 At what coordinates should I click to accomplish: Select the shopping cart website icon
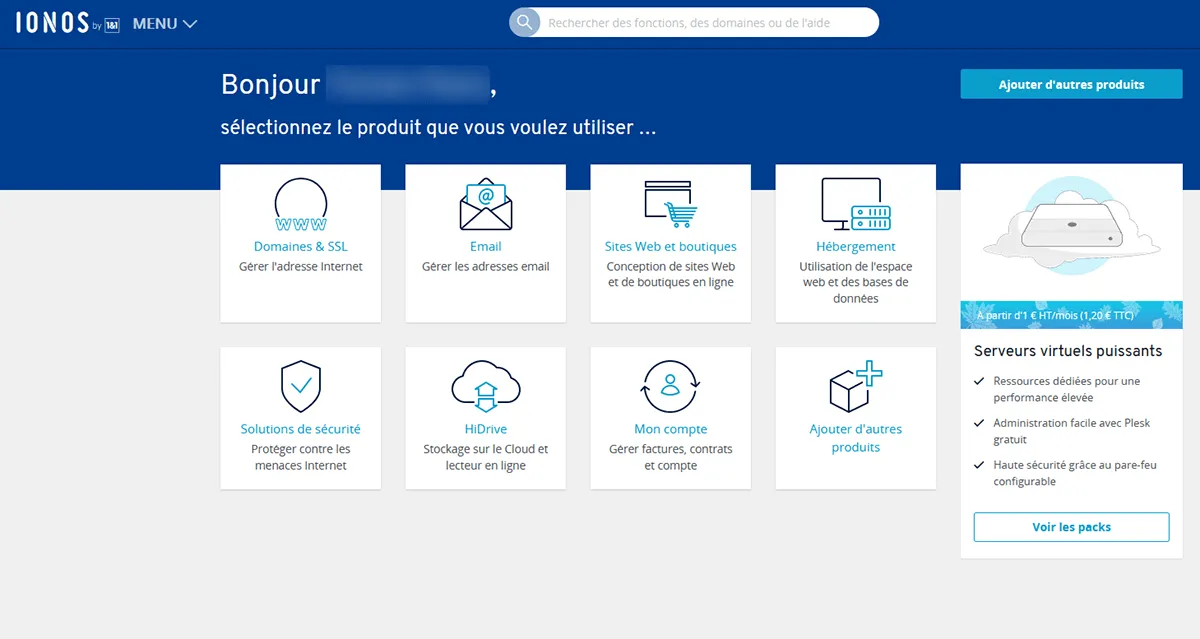(x=670, y=204)
